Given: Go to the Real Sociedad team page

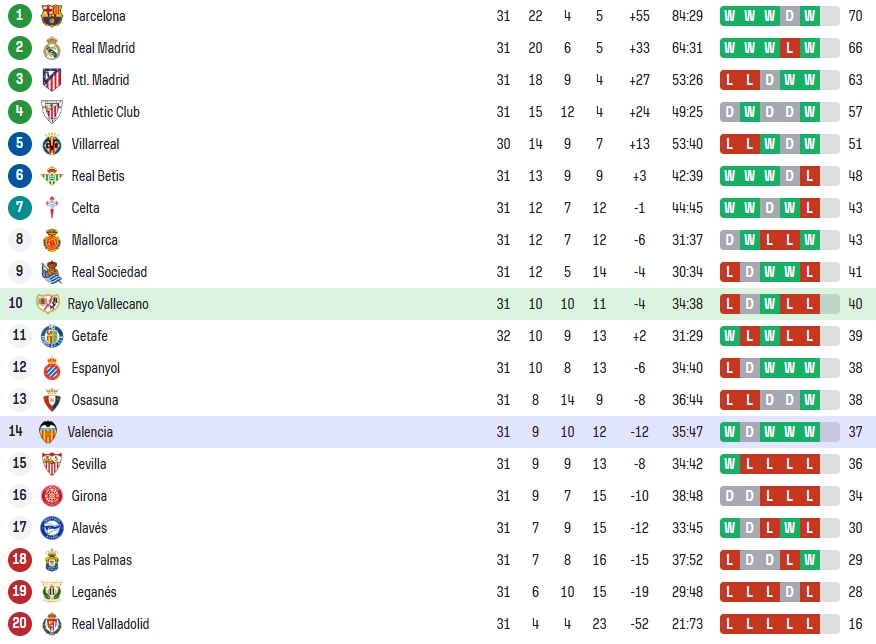Looking at the screenshot, I should (109, 272).
